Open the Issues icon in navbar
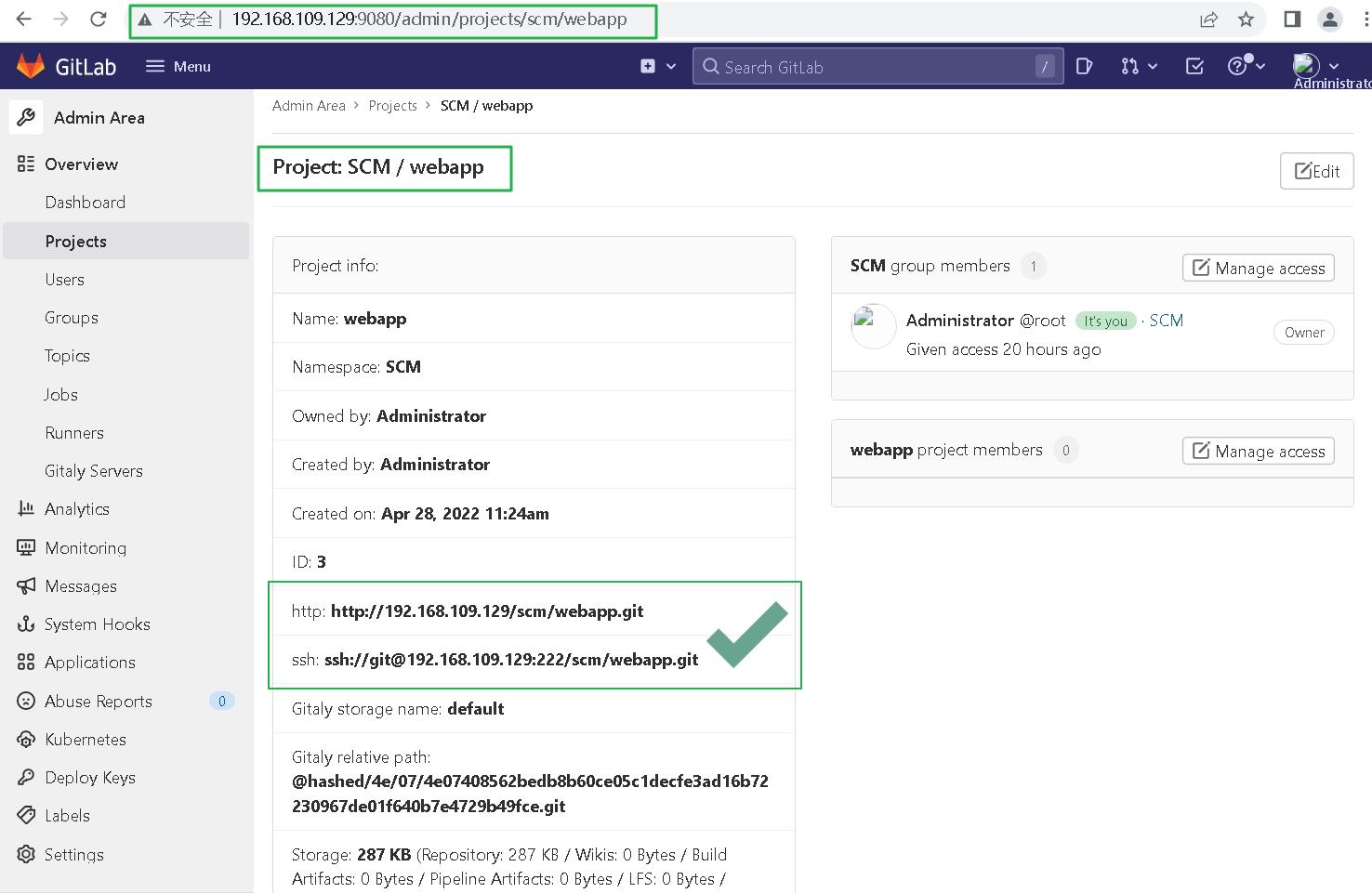Screen dimensions: 1372x893 [1084, 66]
